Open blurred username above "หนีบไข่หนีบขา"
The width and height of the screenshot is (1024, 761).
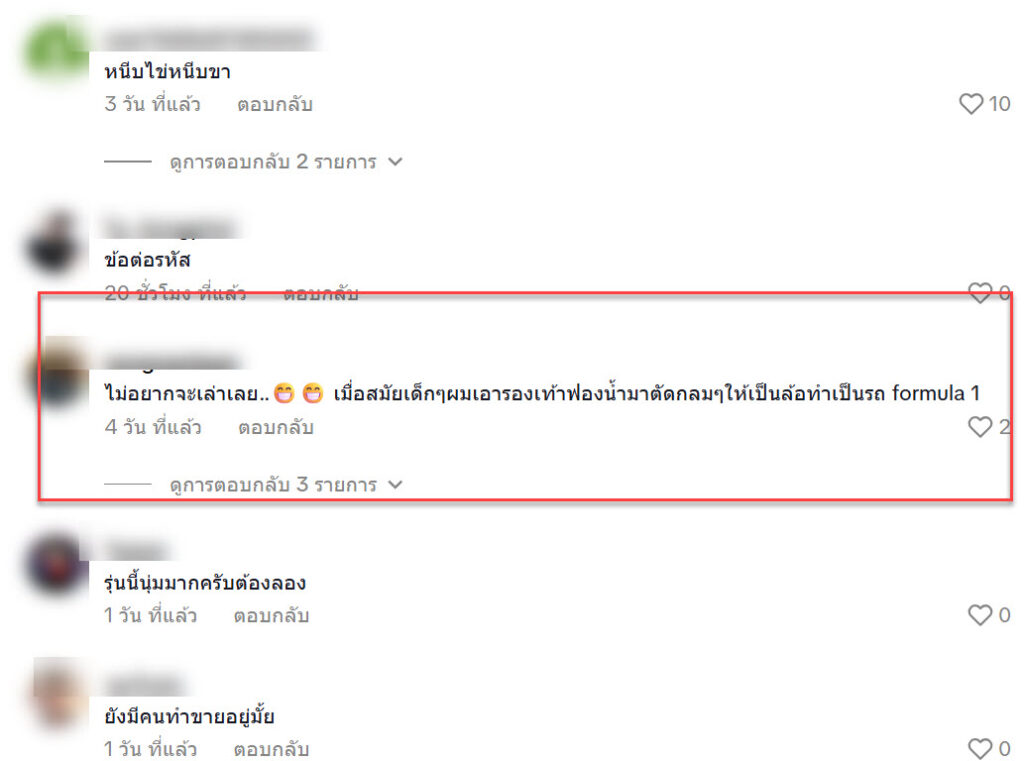point(209,39)
